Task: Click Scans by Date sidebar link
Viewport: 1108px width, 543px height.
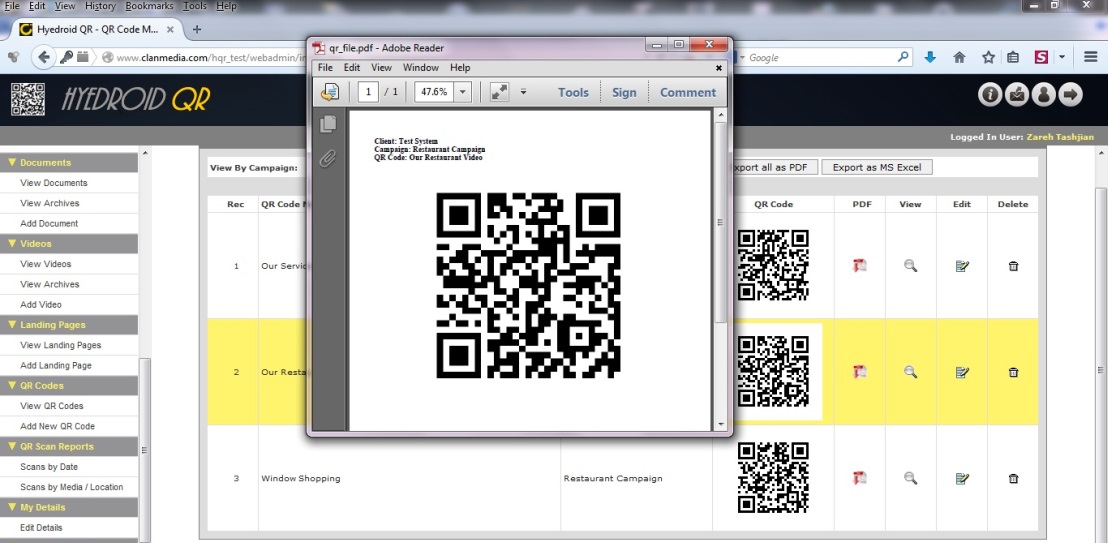Action: tap(49, 467)
